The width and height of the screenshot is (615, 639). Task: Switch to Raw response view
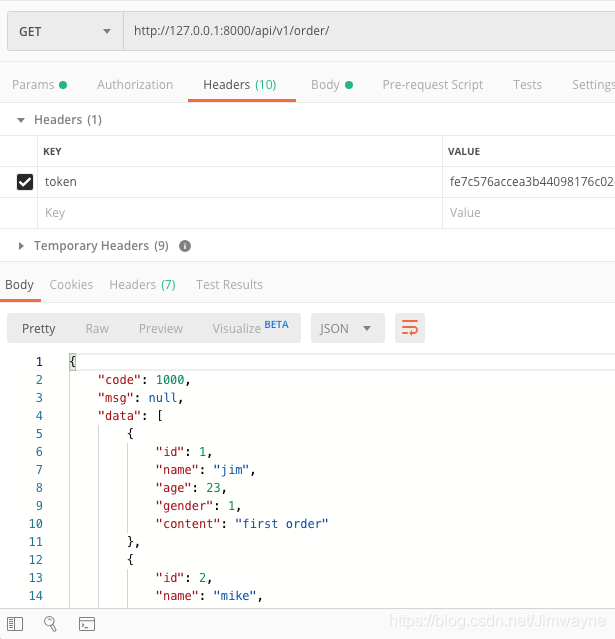pyautogui.click(x=97, y=328)
